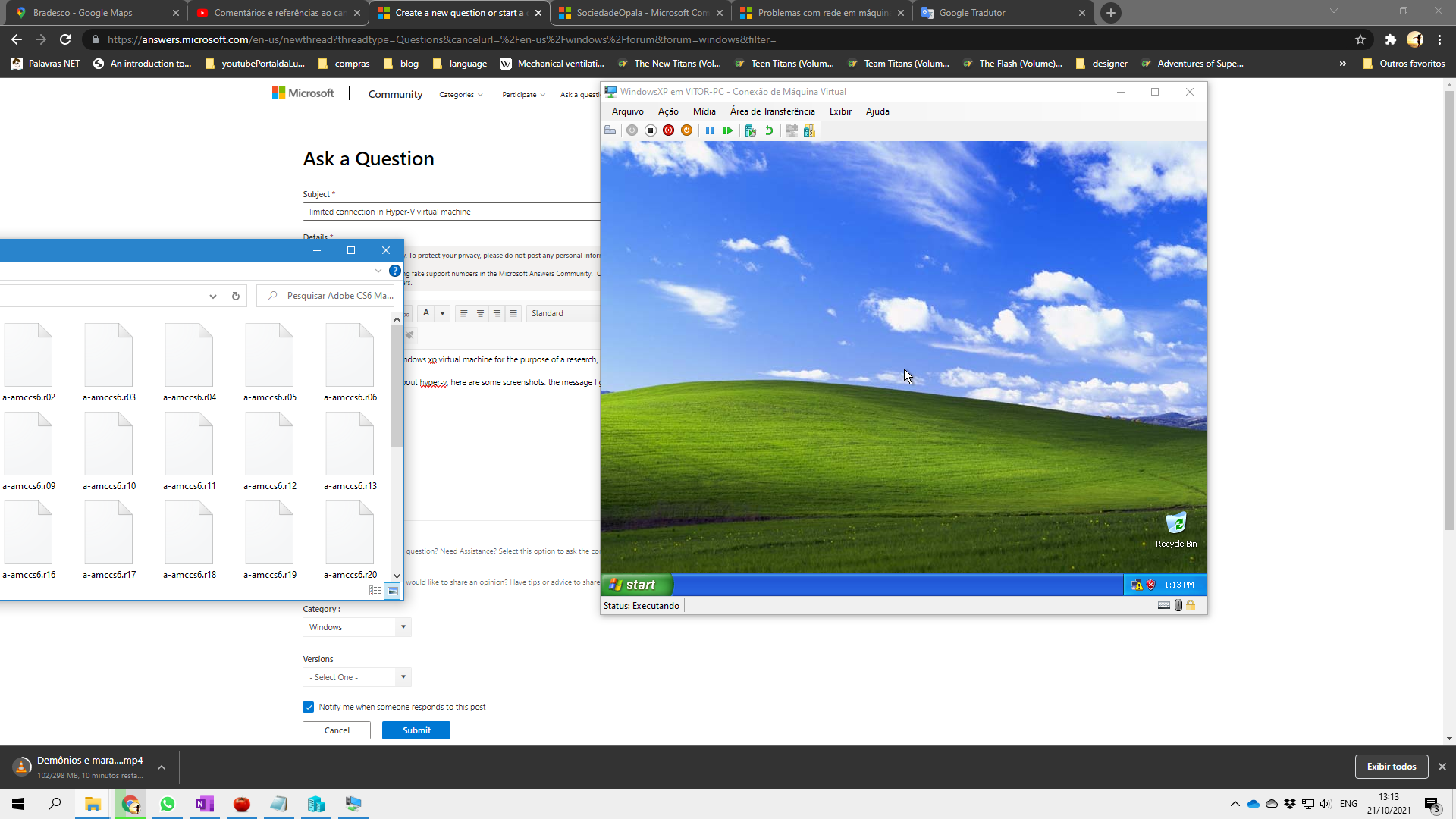
Task: Click the green Revert arrow icon
Action: coord(769,130)
